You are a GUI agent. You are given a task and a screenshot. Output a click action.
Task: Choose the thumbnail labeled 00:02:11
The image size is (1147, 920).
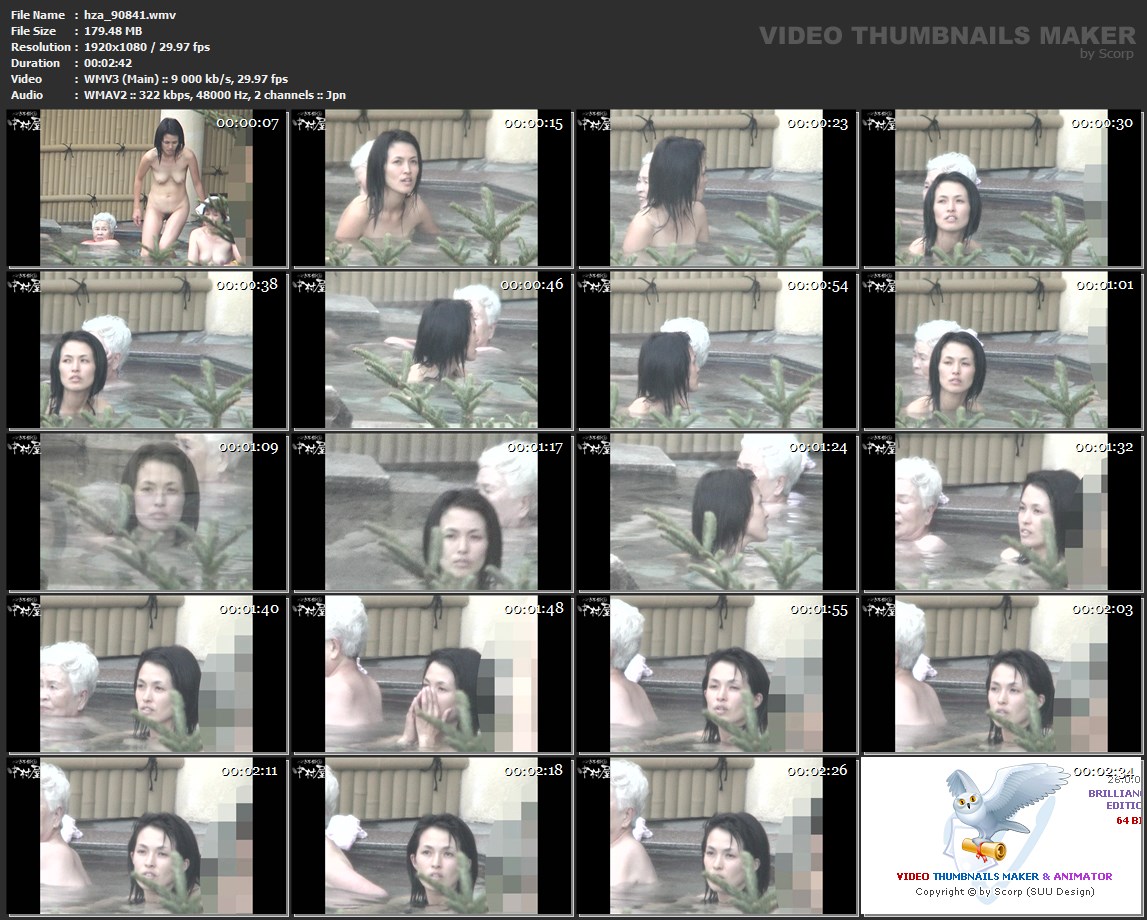(x=147, y=837)
